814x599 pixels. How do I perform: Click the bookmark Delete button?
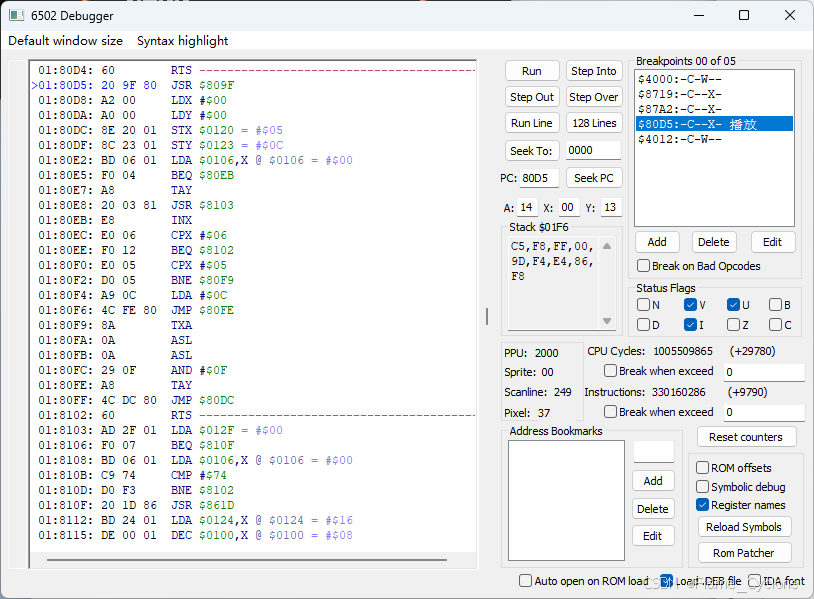pos(653,509)
